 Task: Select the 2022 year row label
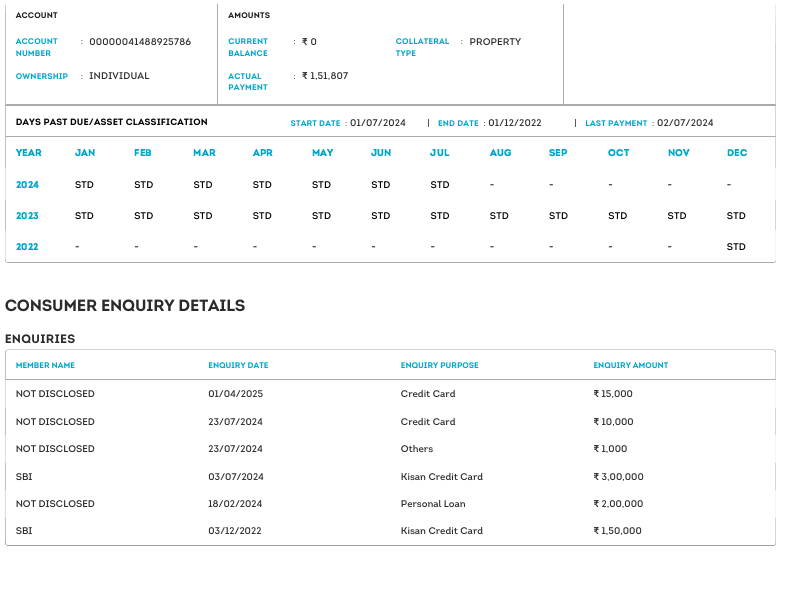(x=28, y=247)
